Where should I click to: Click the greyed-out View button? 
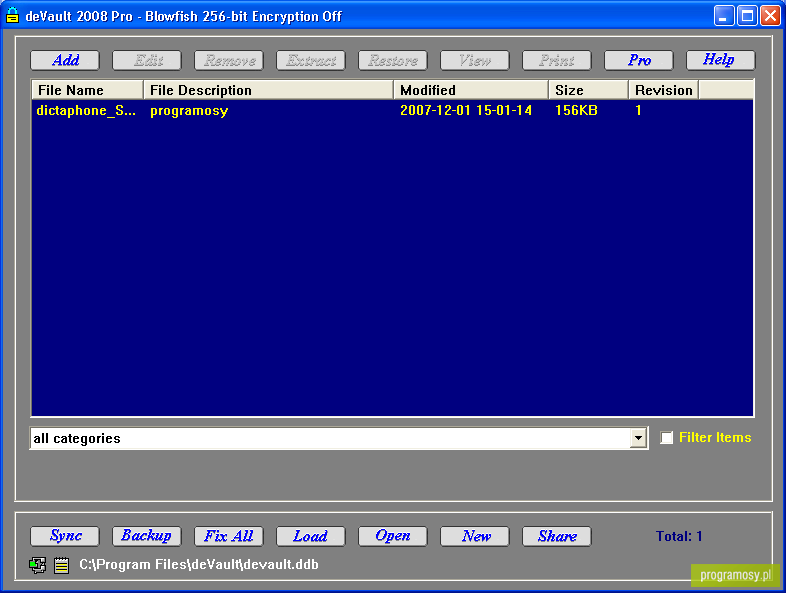(x=475, y=61)
